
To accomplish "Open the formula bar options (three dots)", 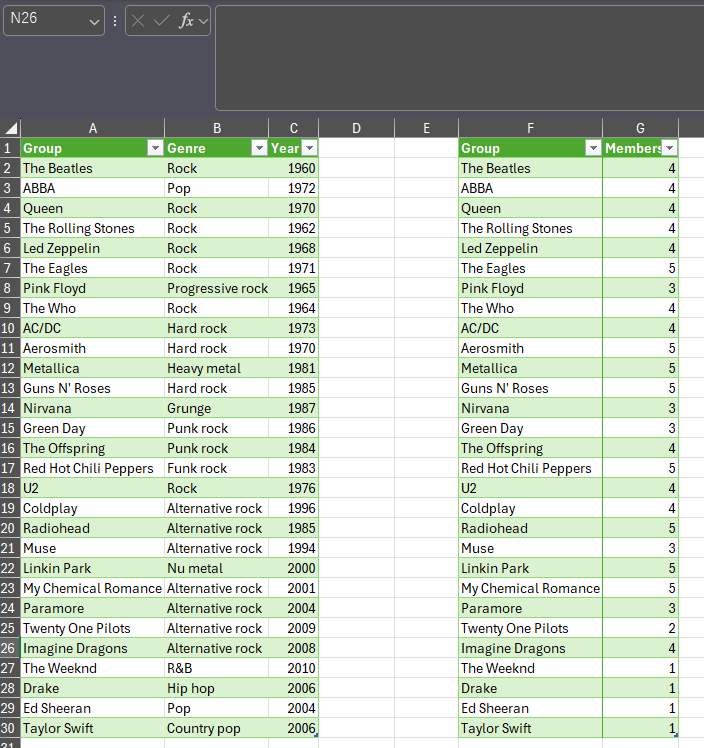I will click(115, 21).
